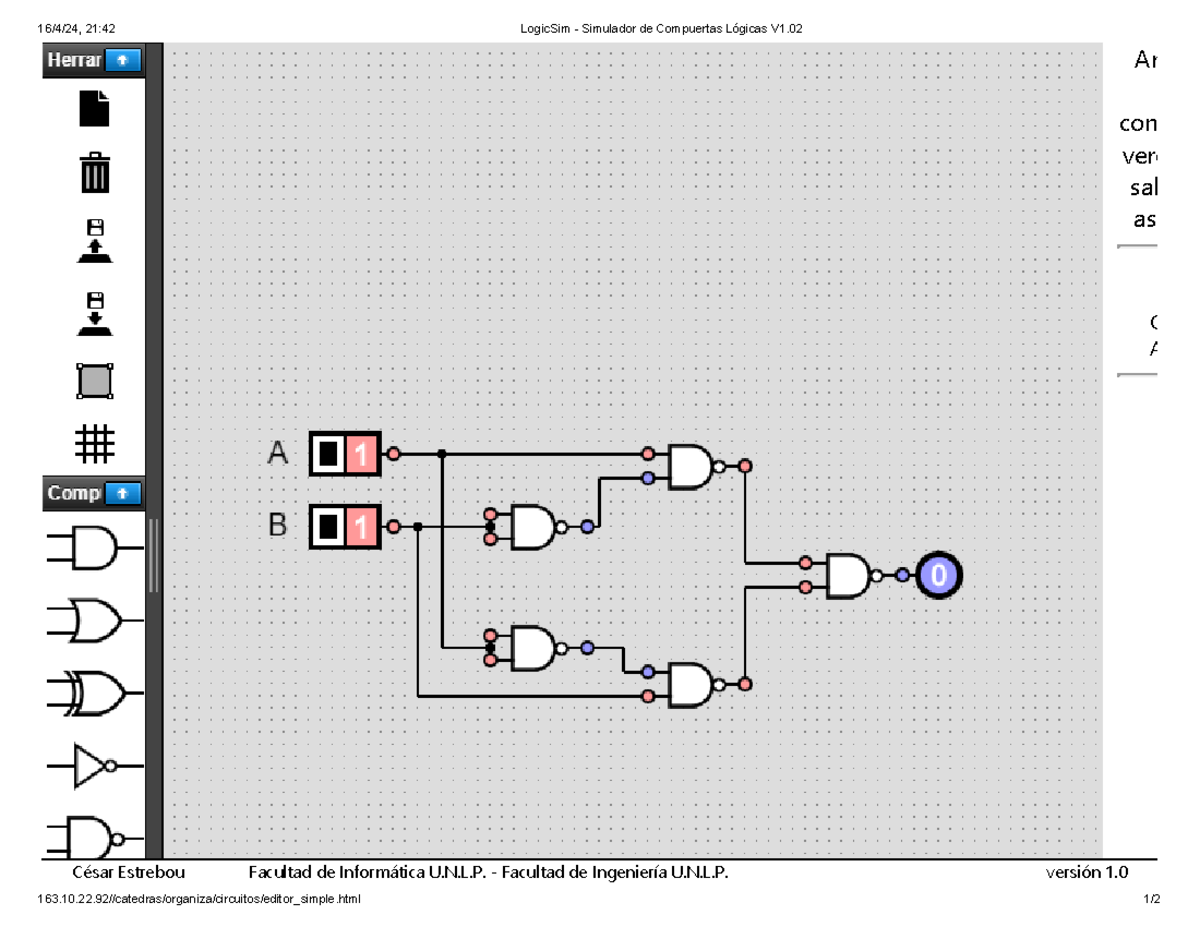The image size is (1200, 927).
Task: Select the final NAND gate before output
Action: tap(849, 575)
